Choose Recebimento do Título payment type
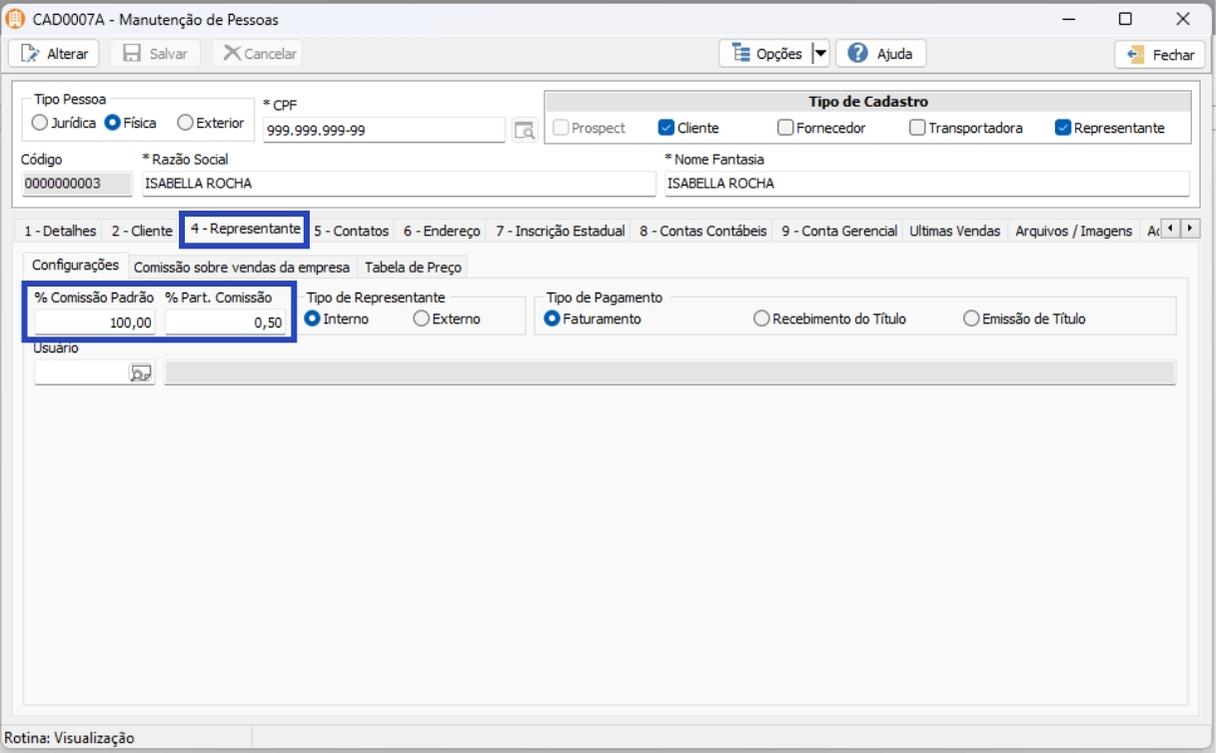Image resolution: width=1216 pixels, height=753 pixels. click(x=762, y=319)
